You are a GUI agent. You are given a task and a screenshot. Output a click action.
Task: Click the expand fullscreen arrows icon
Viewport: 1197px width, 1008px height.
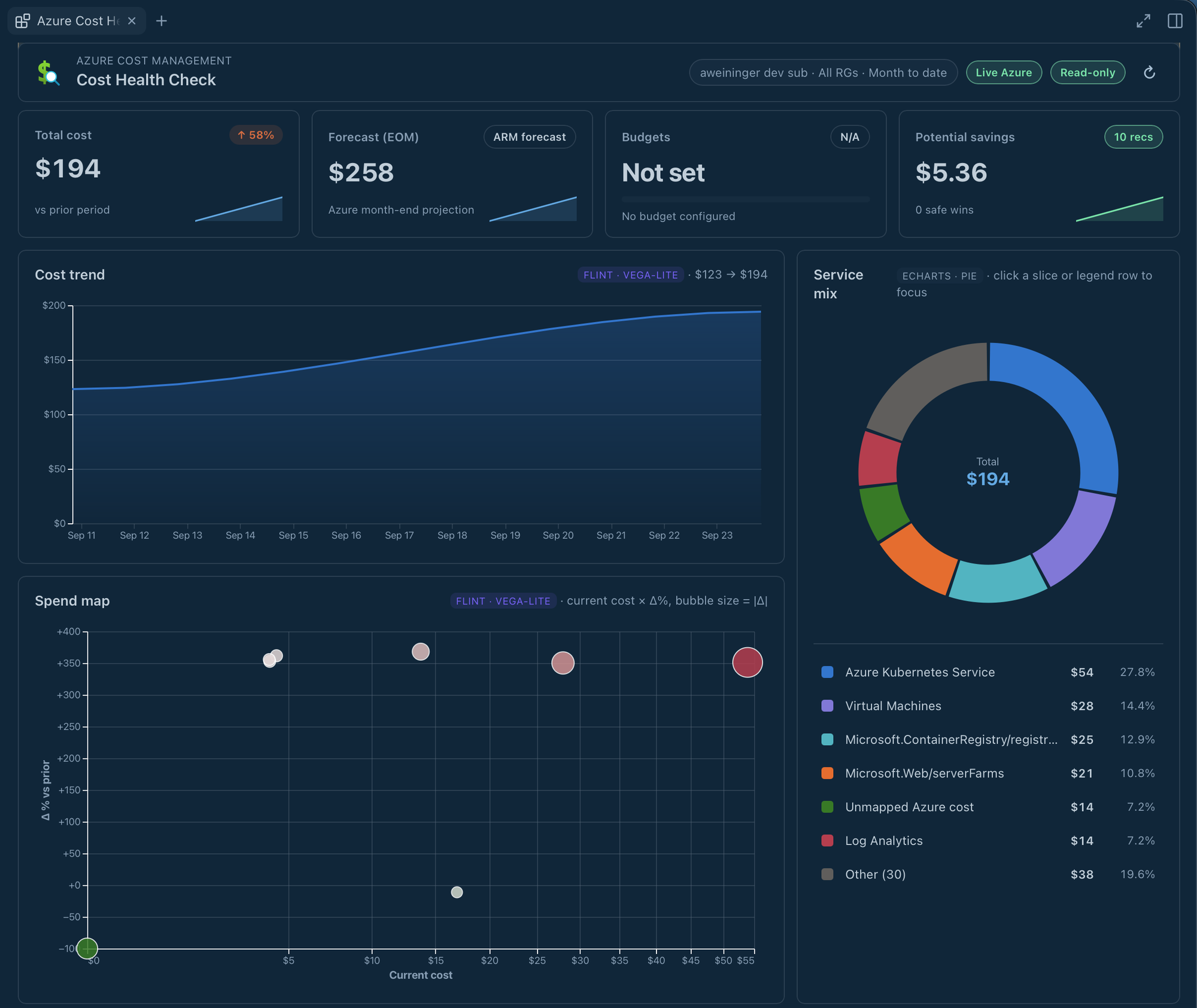pos(1143,21)
